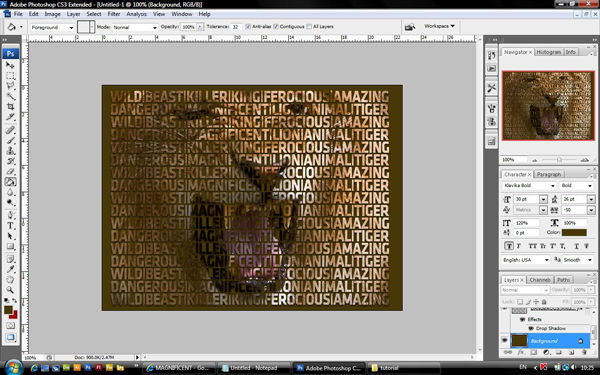Select the Zoom tool in toolbox
Screen dimensions: 600x375
[x=10, y=290]
